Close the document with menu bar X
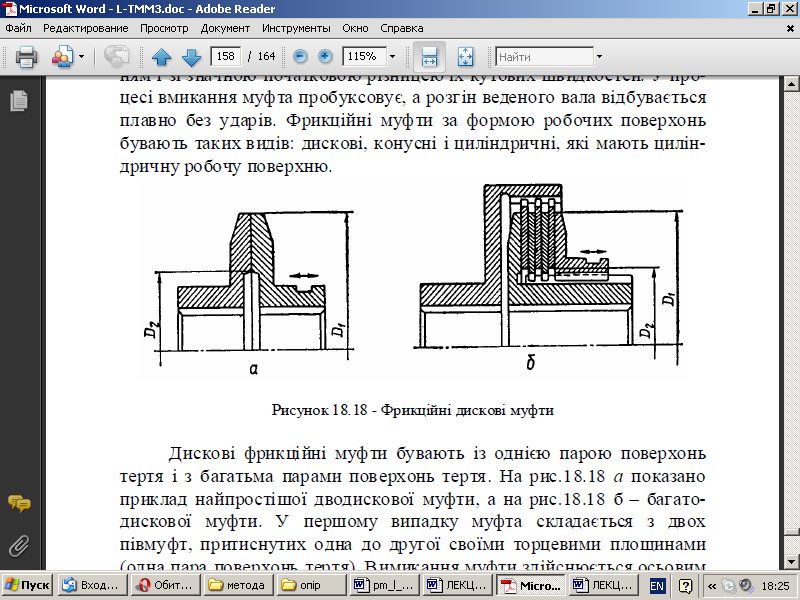Viewport: 800px width, 600px height. 790,29
